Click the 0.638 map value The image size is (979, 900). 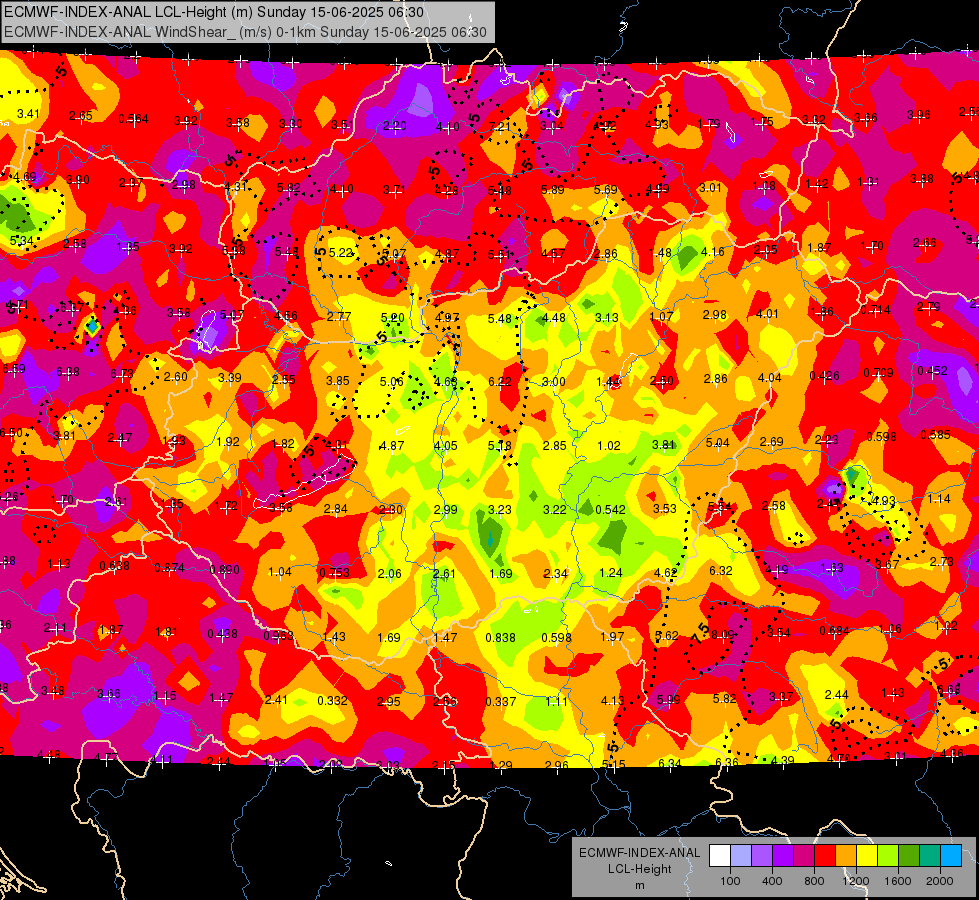114,566
